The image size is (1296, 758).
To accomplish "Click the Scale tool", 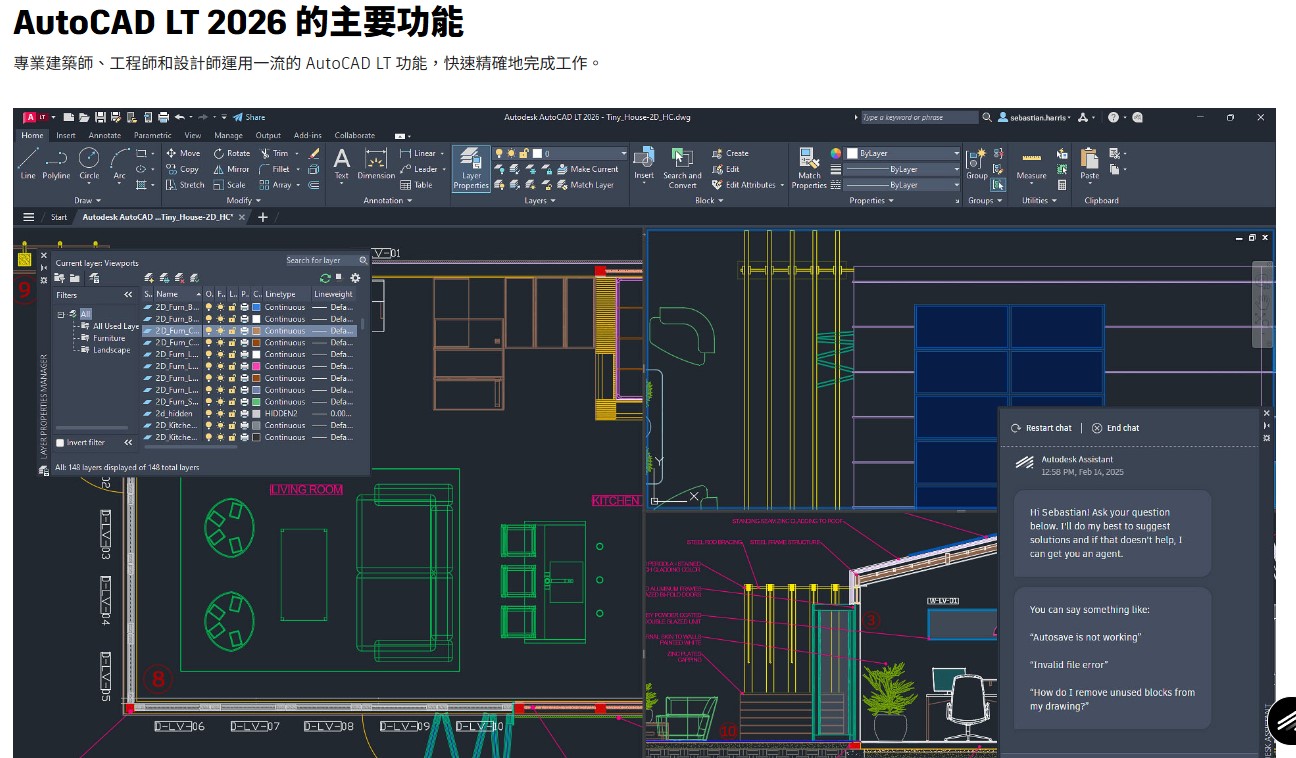I will pyautogui.click(x=230, y=185).
